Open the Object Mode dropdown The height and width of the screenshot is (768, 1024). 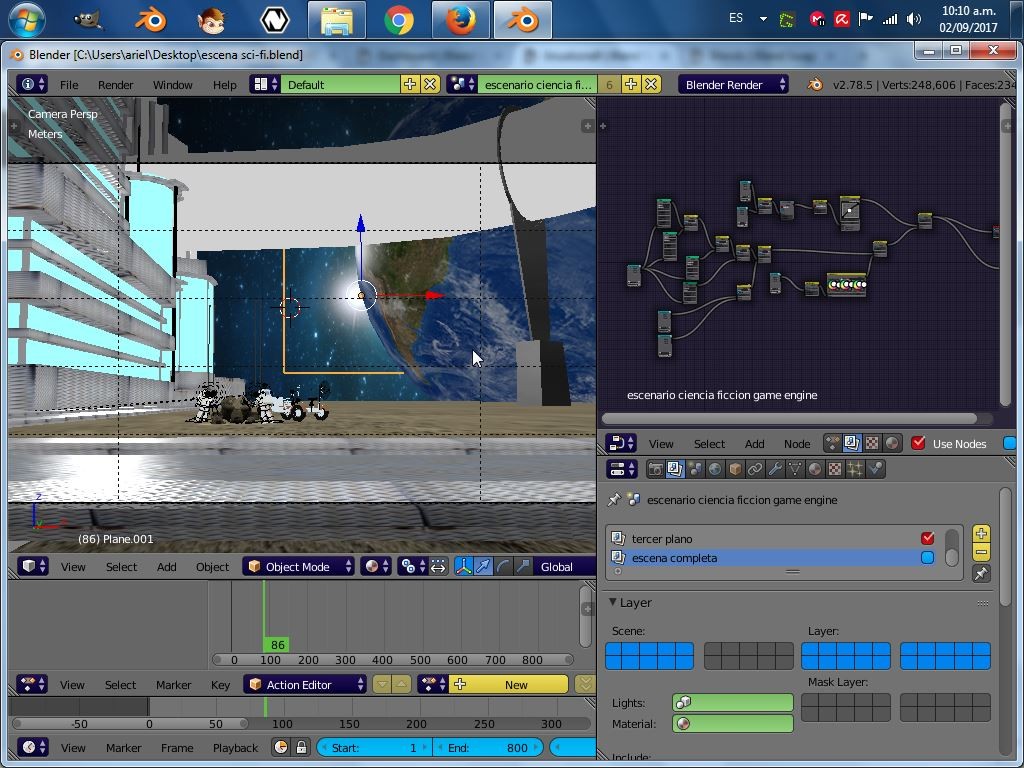(x=297, y=566)
